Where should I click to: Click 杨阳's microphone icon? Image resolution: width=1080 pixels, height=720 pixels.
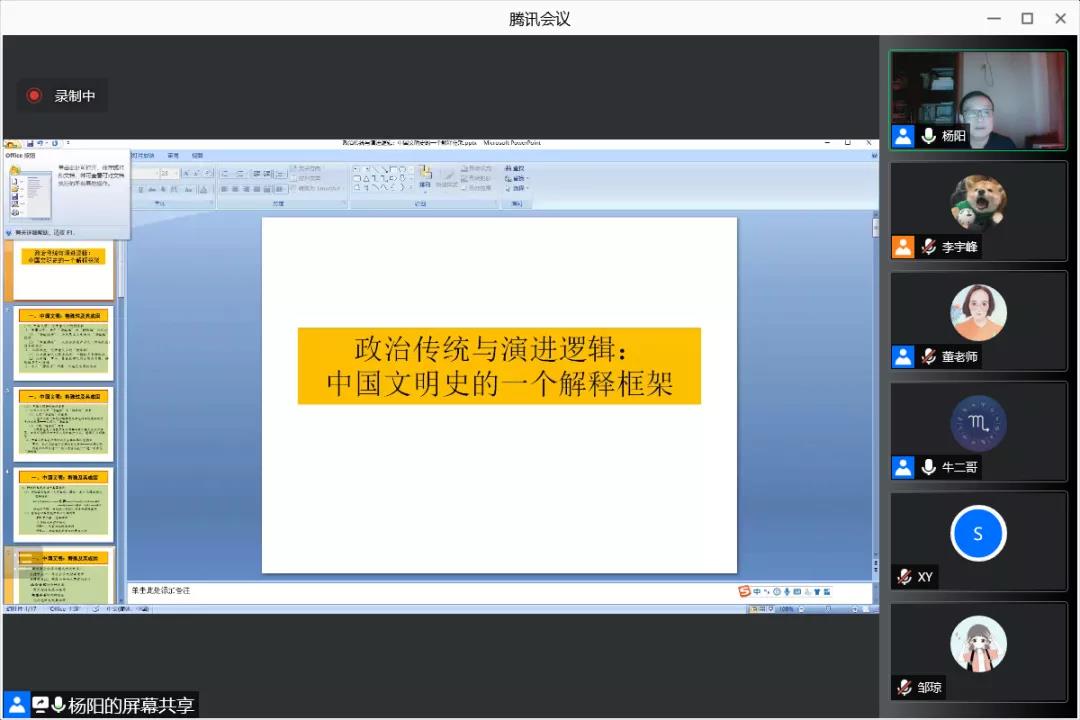(928, 136)
